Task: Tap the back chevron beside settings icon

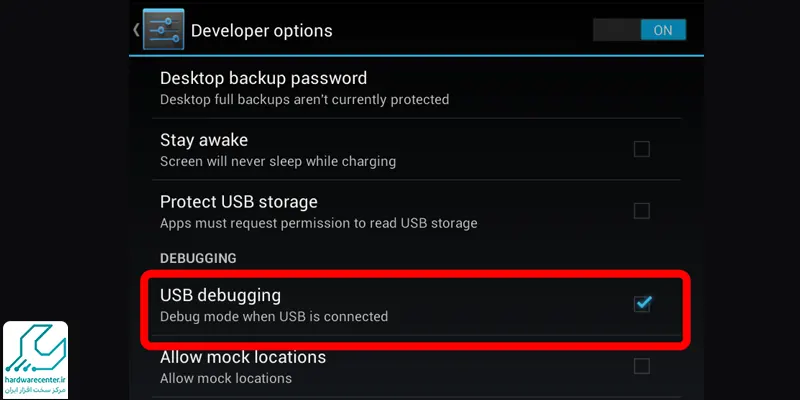Action: (136, 30)
